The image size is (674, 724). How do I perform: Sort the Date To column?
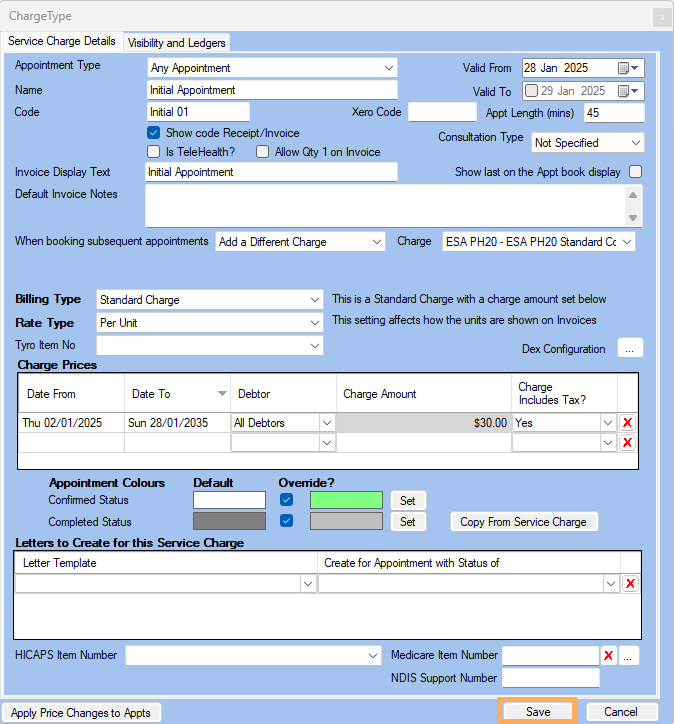point(177,394)
